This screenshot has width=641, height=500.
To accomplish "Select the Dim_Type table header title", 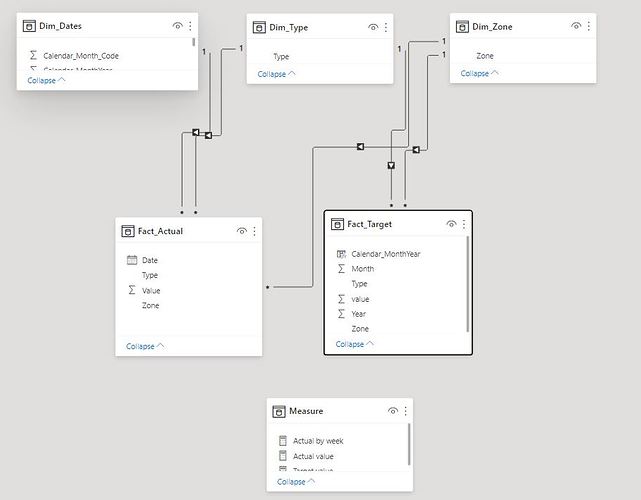I will coord(289,27).
